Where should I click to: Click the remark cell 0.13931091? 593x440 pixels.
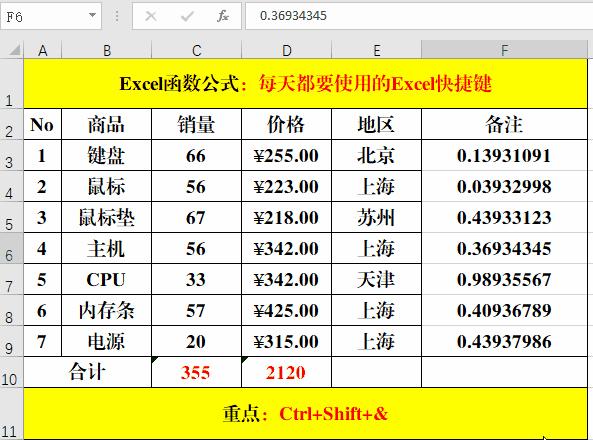pyautogui.click(x=505, y=155)
